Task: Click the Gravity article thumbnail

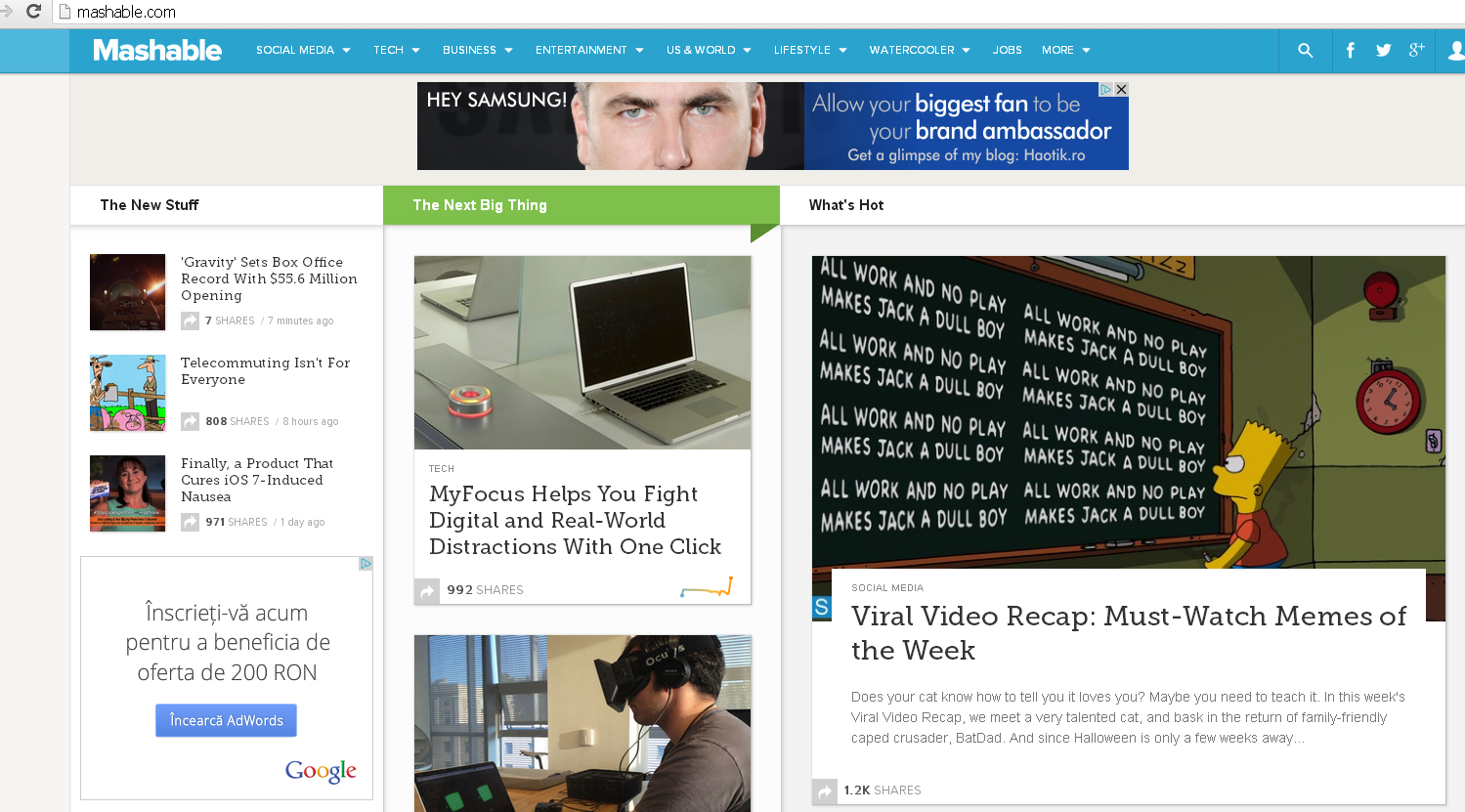Action: point(127,292)
